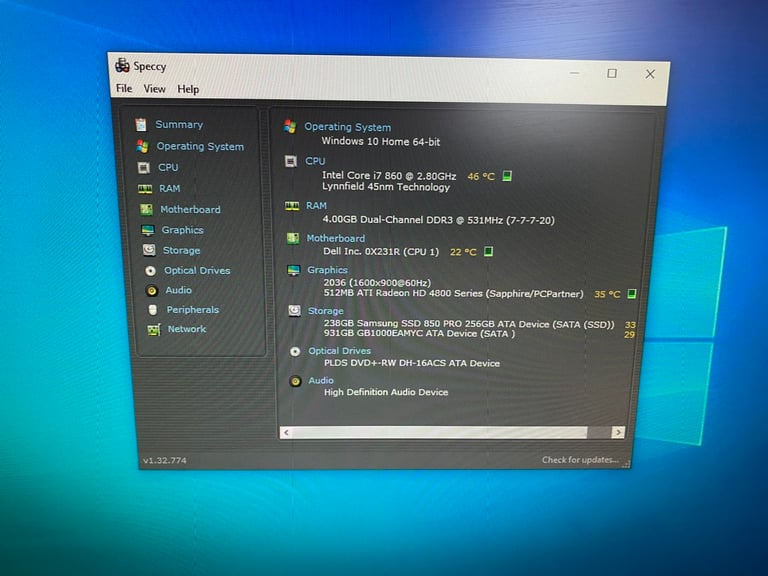Select the Motherboard icon in sidebar
This screenshot has height=576, width=768.
(146, 210)
